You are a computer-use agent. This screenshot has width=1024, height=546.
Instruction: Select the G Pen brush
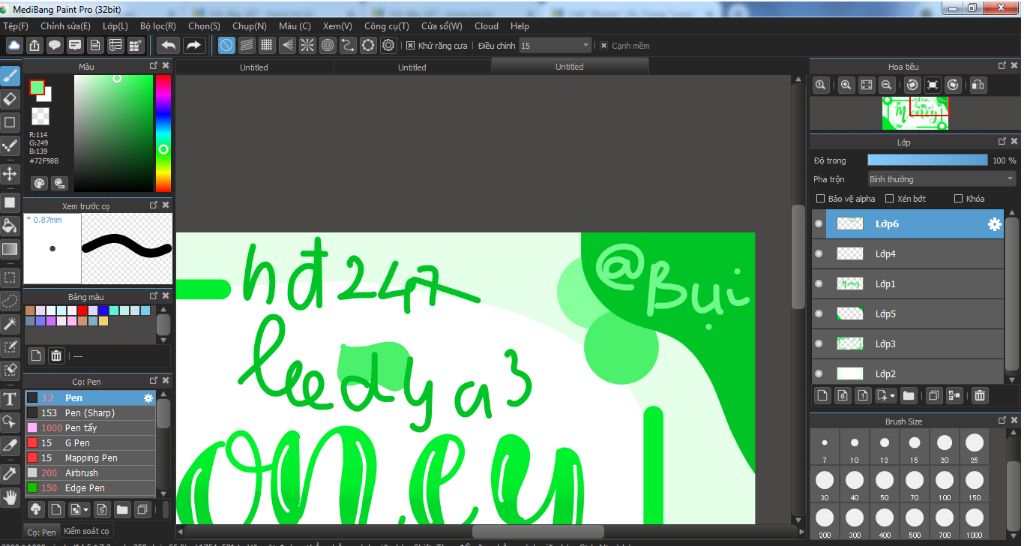coord(90,443)
